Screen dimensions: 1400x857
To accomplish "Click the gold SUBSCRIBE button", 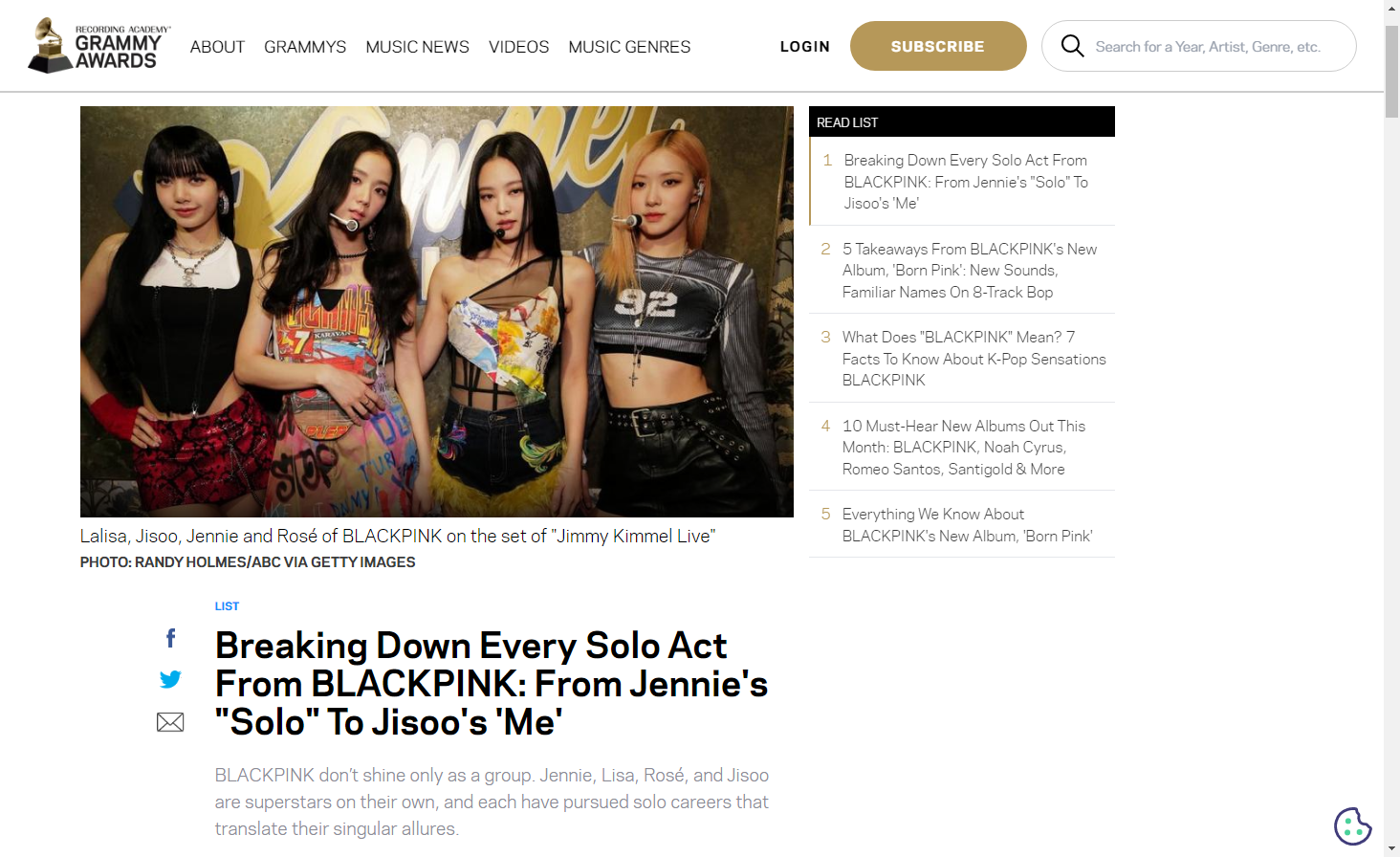I will (938, 46).
